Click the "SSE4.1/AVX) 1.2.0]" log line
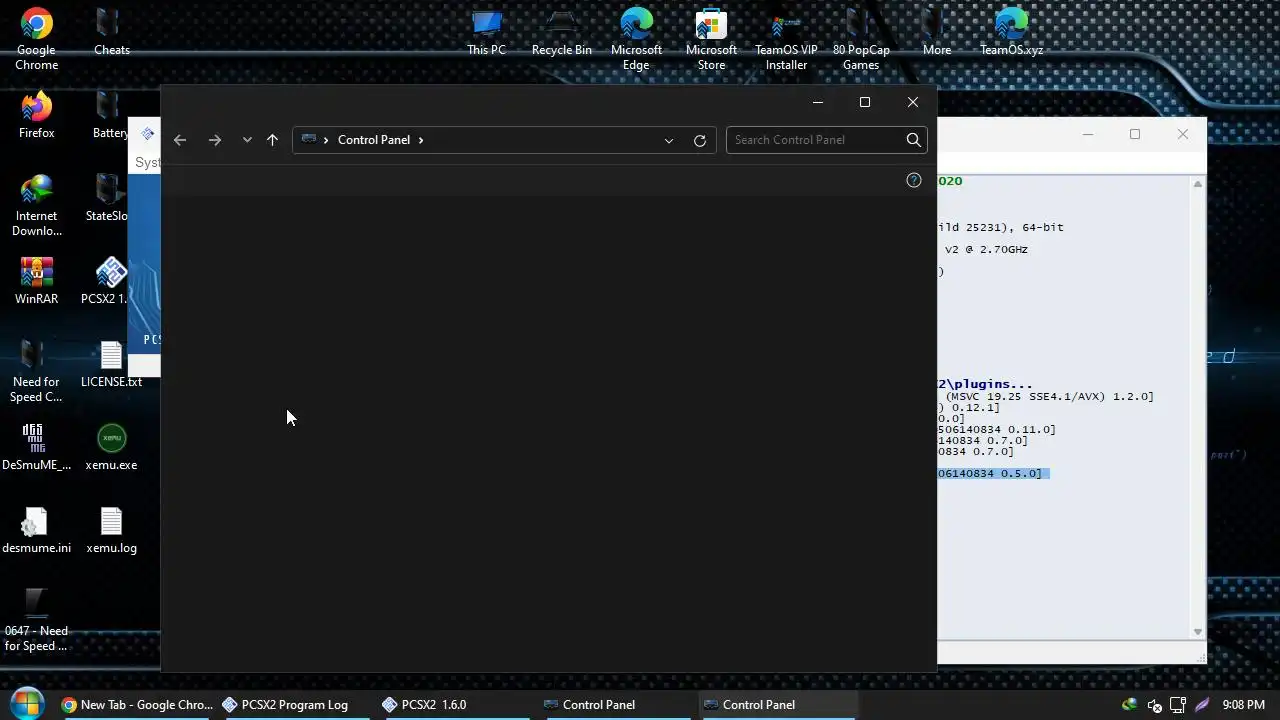This screenshot has width=1280, height=720. point(1045,397)
